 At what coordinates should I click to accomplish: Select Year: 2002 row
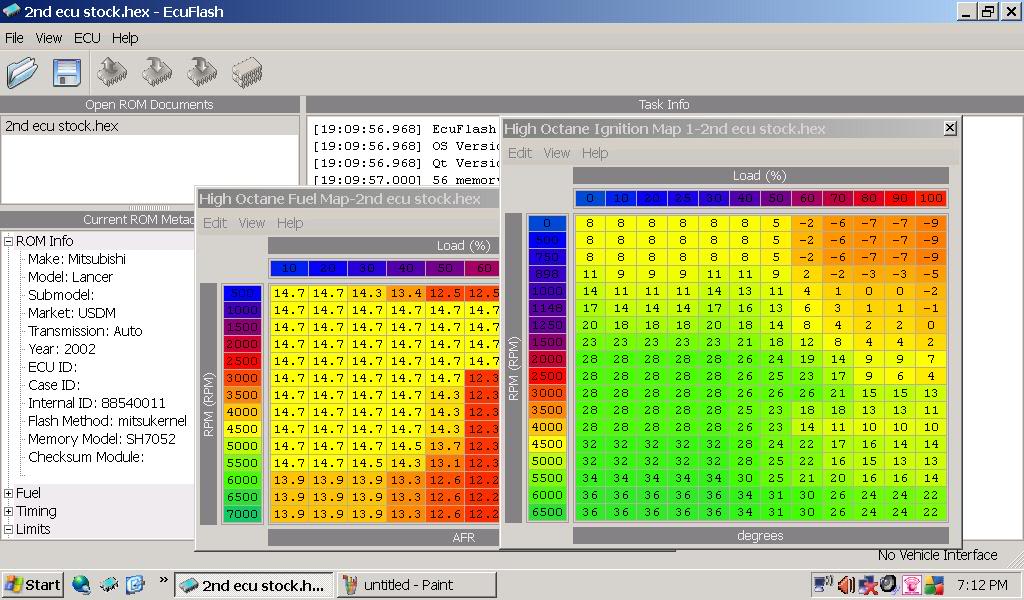coord(62,349)
